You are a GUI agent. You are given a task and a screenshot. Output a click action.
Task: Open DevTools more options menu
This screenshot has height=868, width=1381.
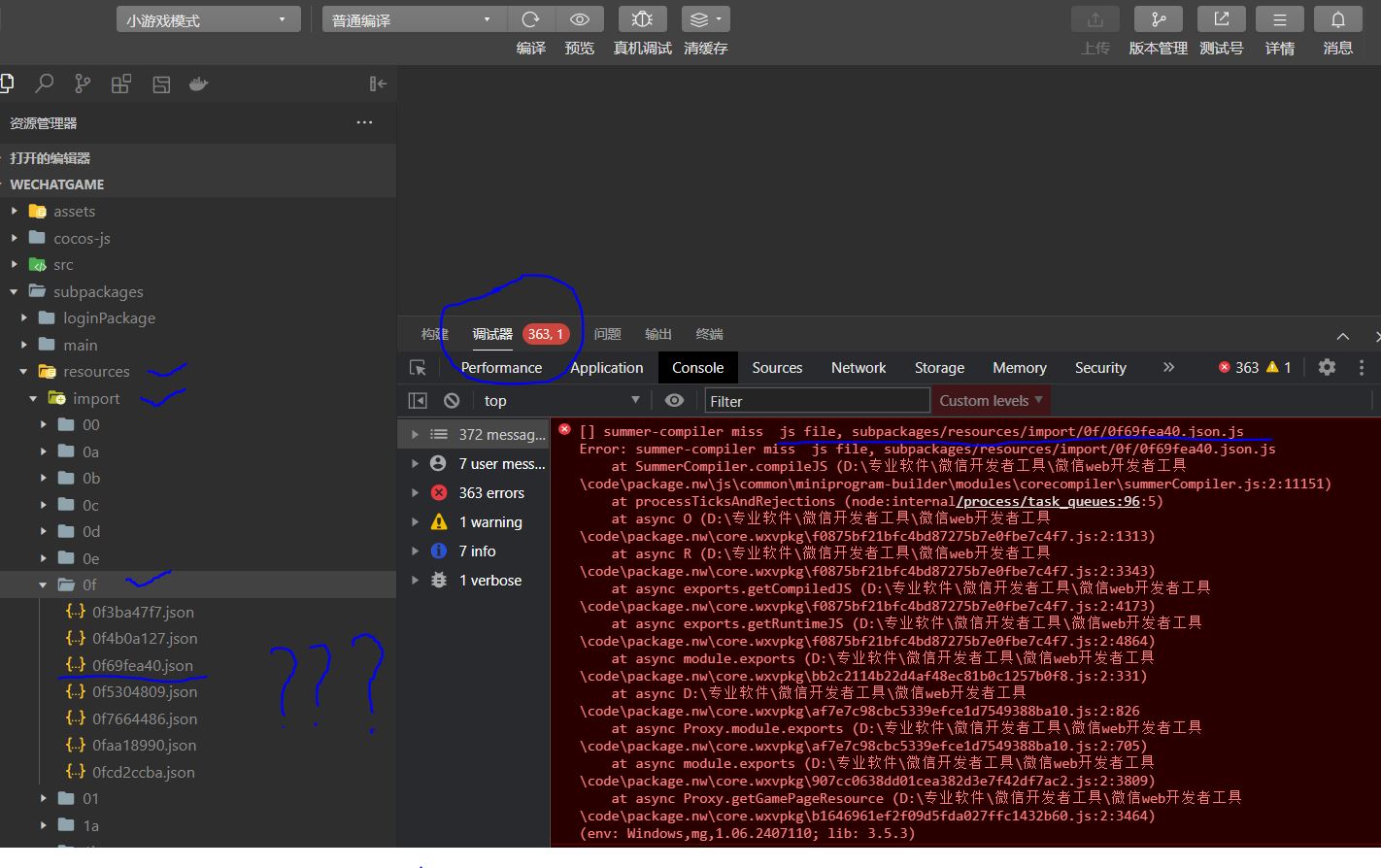1362,367
